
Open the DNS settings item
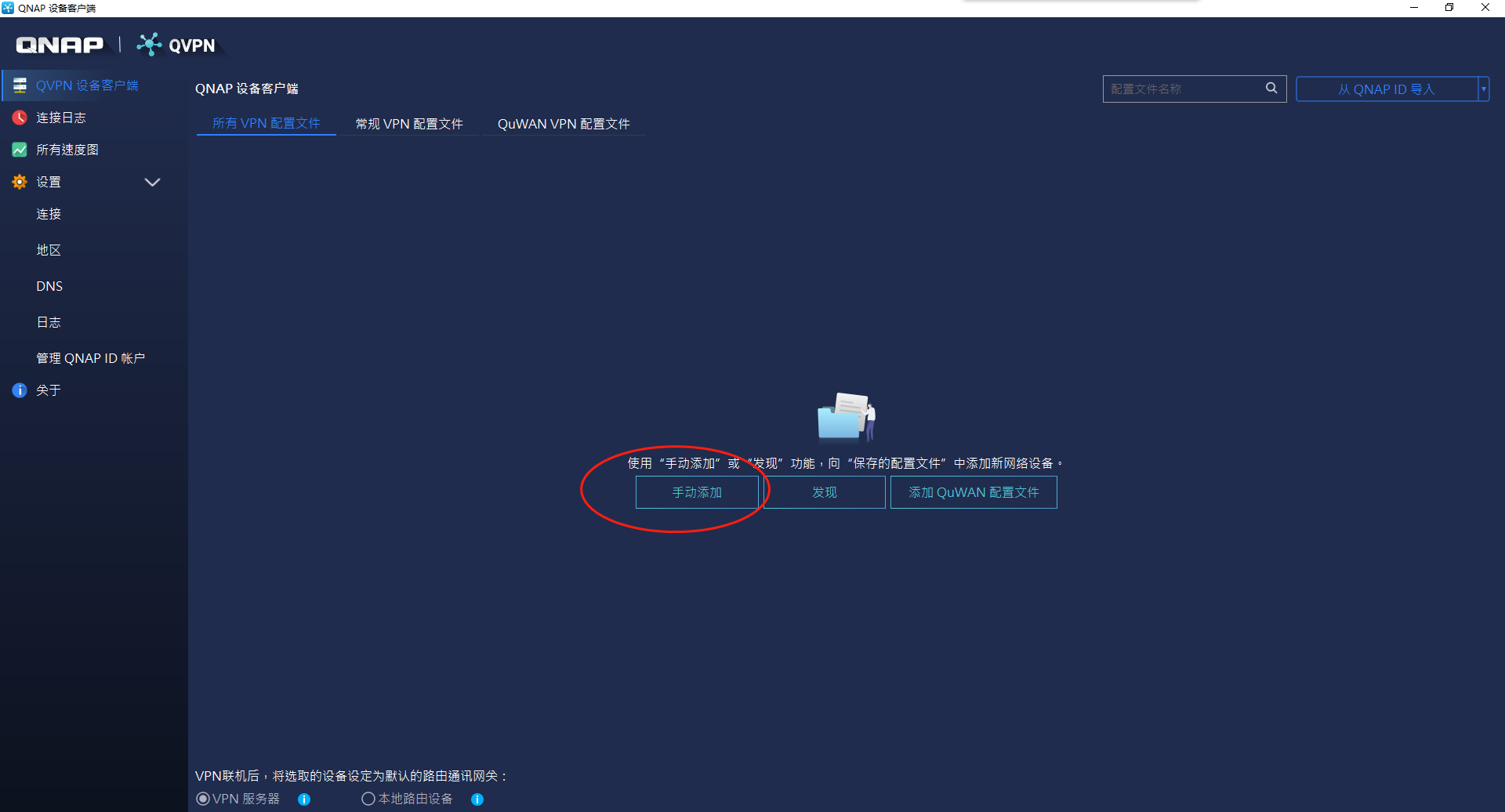(x=49, y=286)
